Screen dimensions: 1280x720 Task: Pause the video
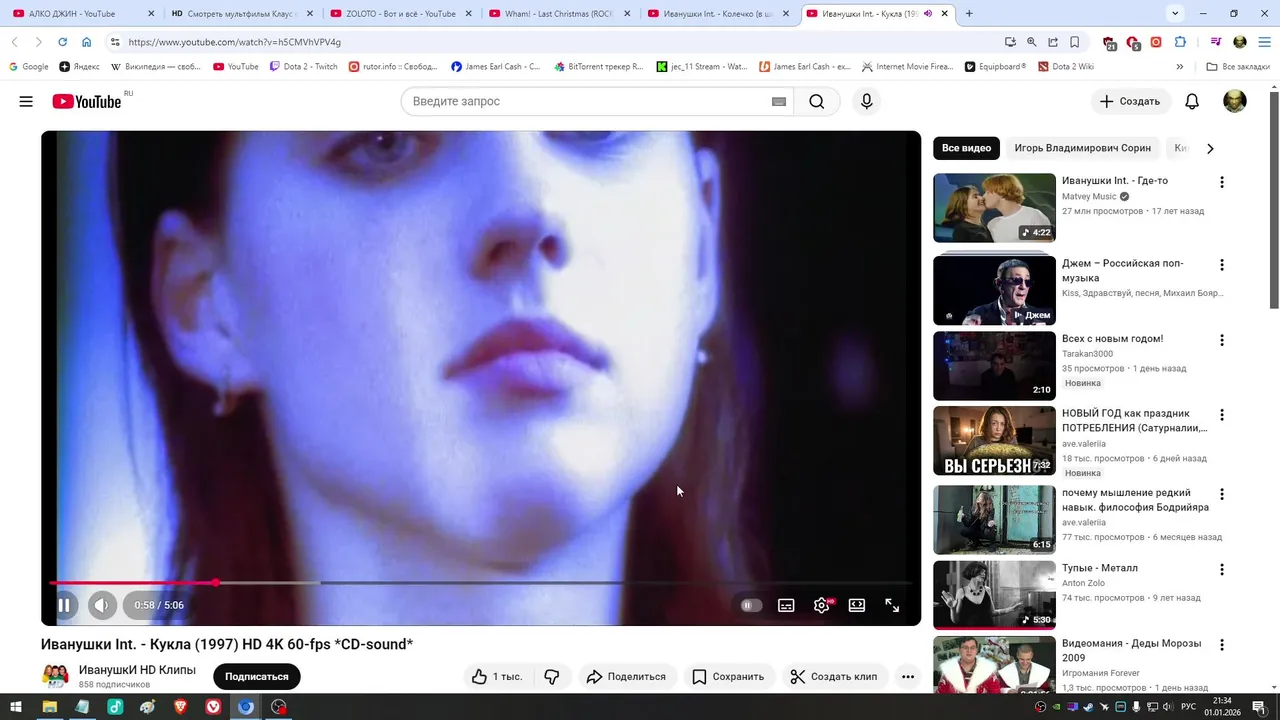(x=64, y=605)
